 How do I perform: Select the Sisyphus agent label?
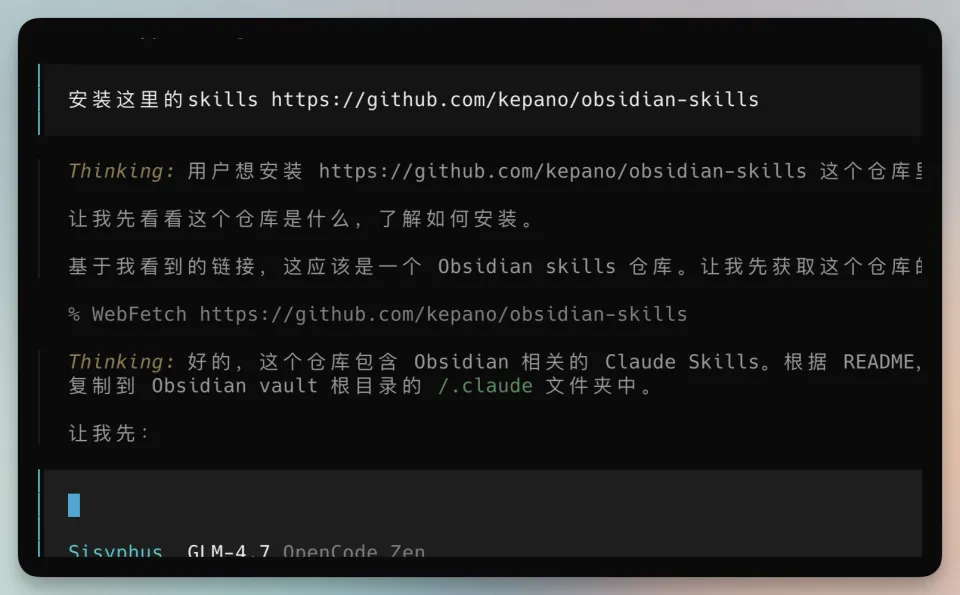pos(116,550)
